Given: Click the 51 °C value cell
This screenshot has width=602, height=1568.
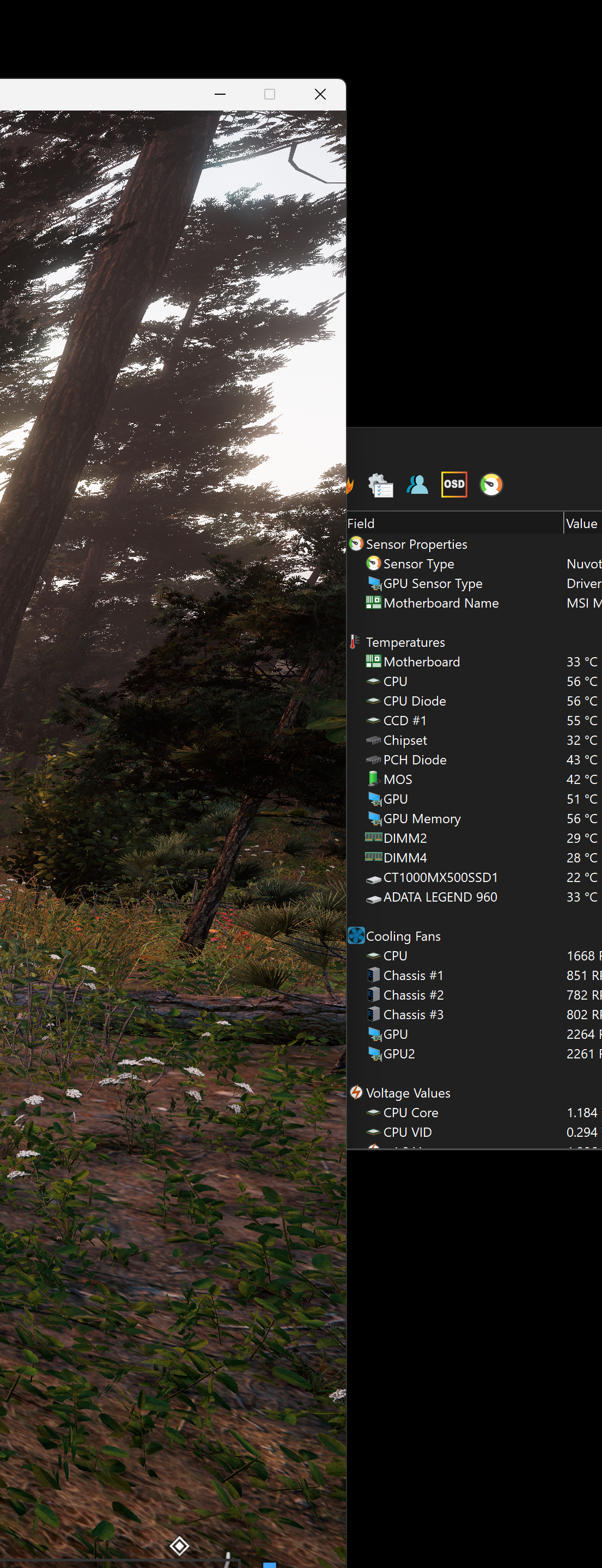Looking at the screenshot, I should (x=582, y=799).
